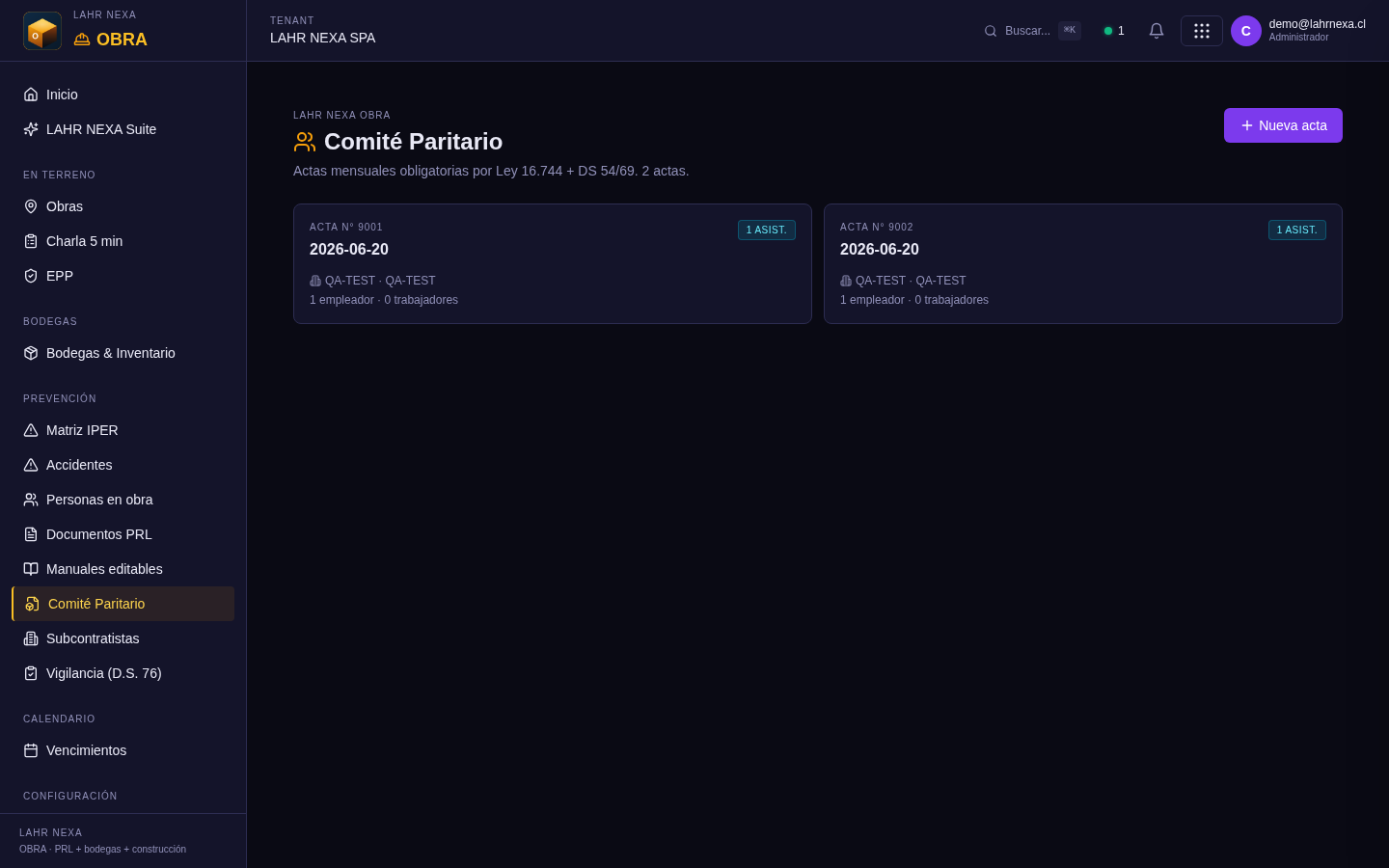Click the LAHR NEXA SPA tenant name

323,38
